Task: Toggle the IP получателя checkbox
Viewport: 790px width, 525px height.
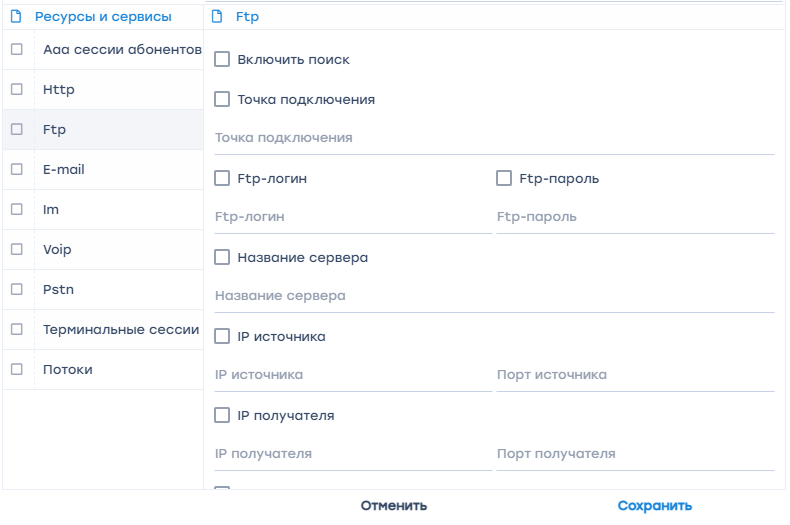Action: coord(222,416)
